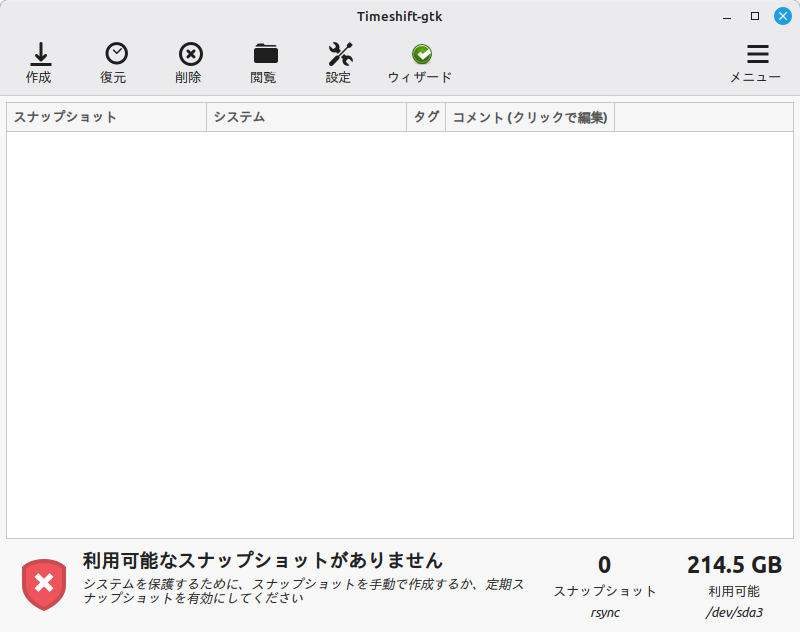Click the /dev/sda3 device label
The height and width of the screenshot is (632, 800).
pos(734,612)
